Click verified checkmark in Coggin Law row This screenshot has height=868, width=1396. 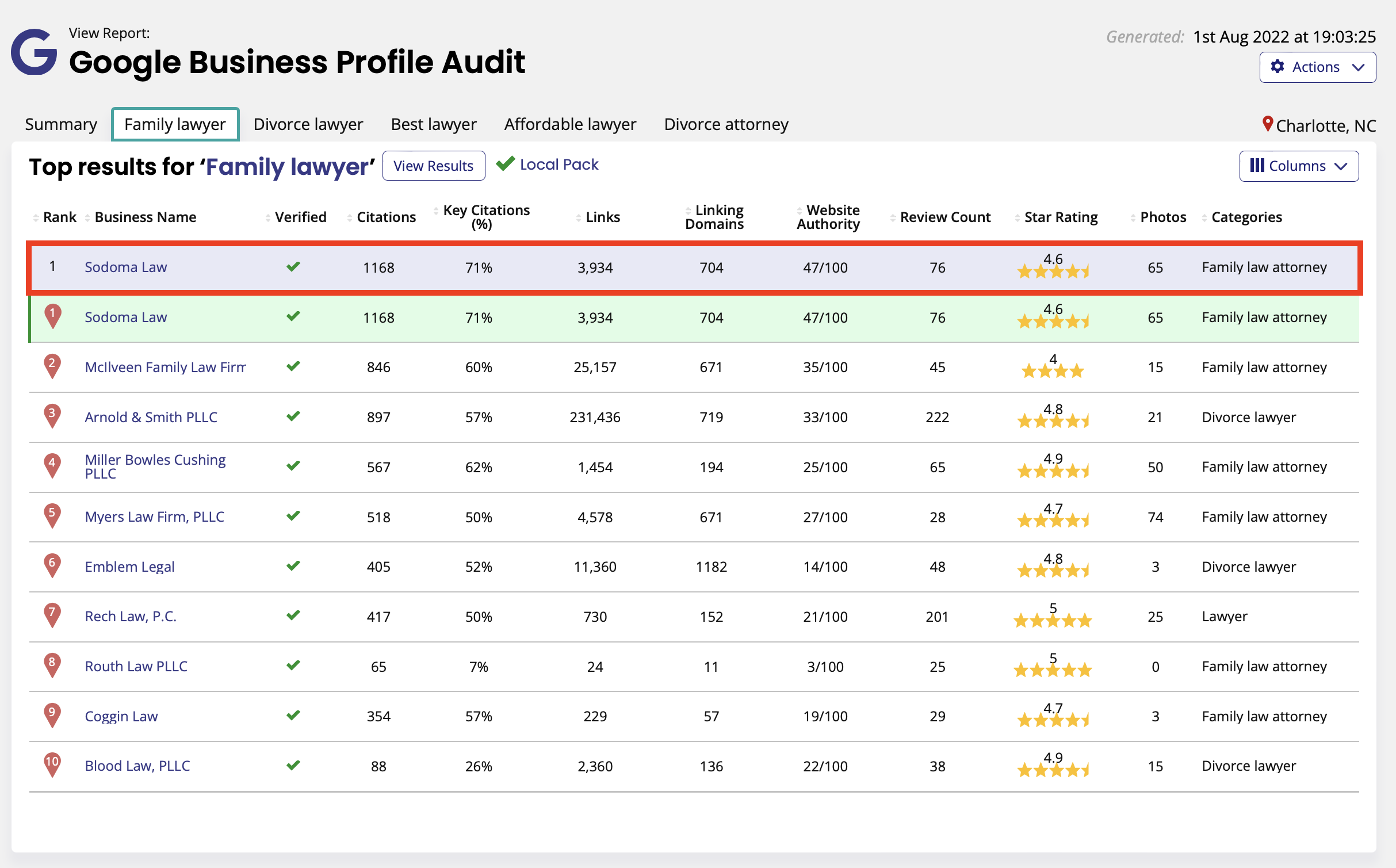pyautogui.click(x=293, y=715)
